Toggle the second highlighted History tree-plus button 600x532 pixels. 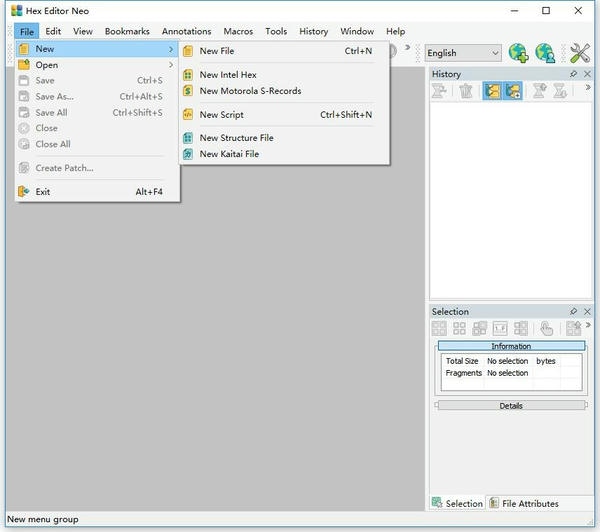[x=513, y=91]
